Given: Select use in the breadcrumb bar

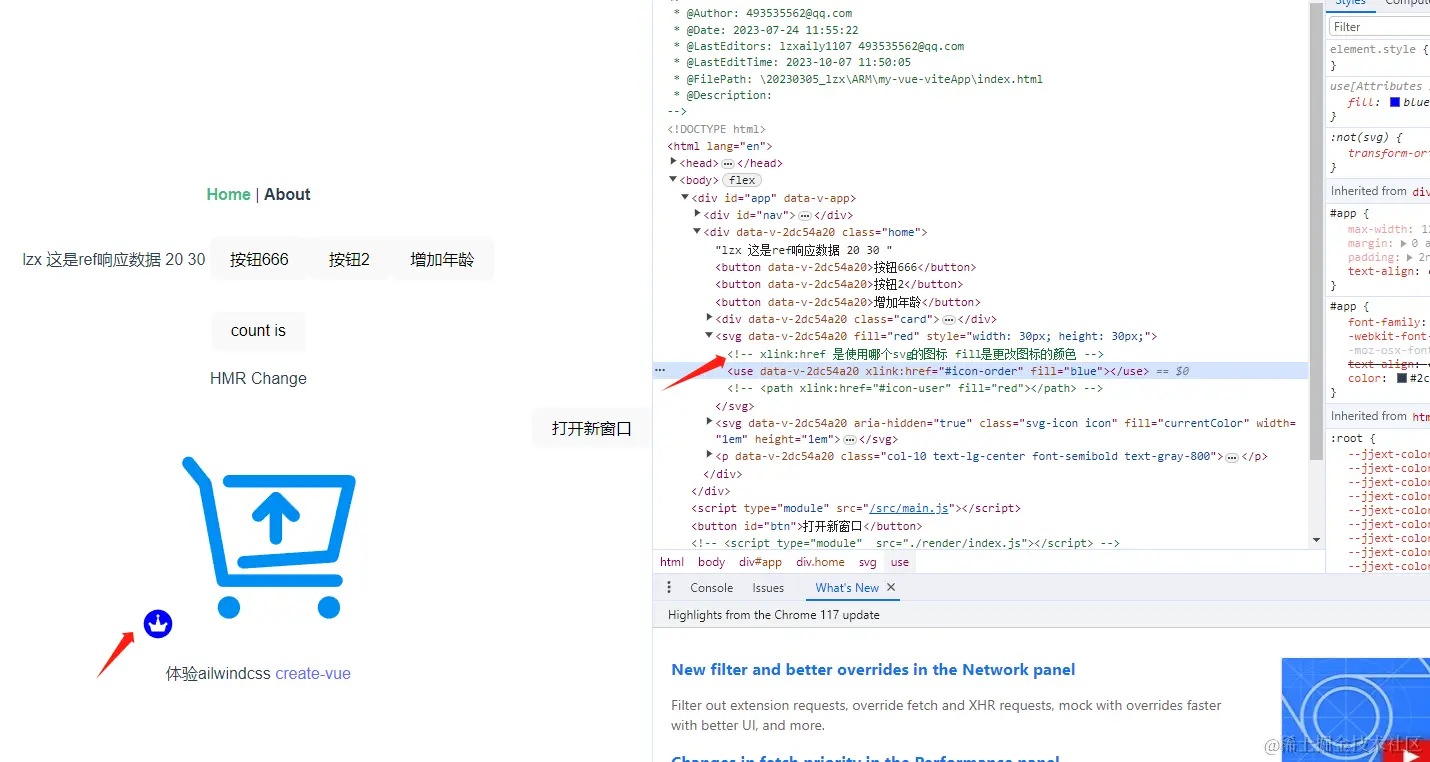Looking at the screenshot, I should [x=900, y=562].
